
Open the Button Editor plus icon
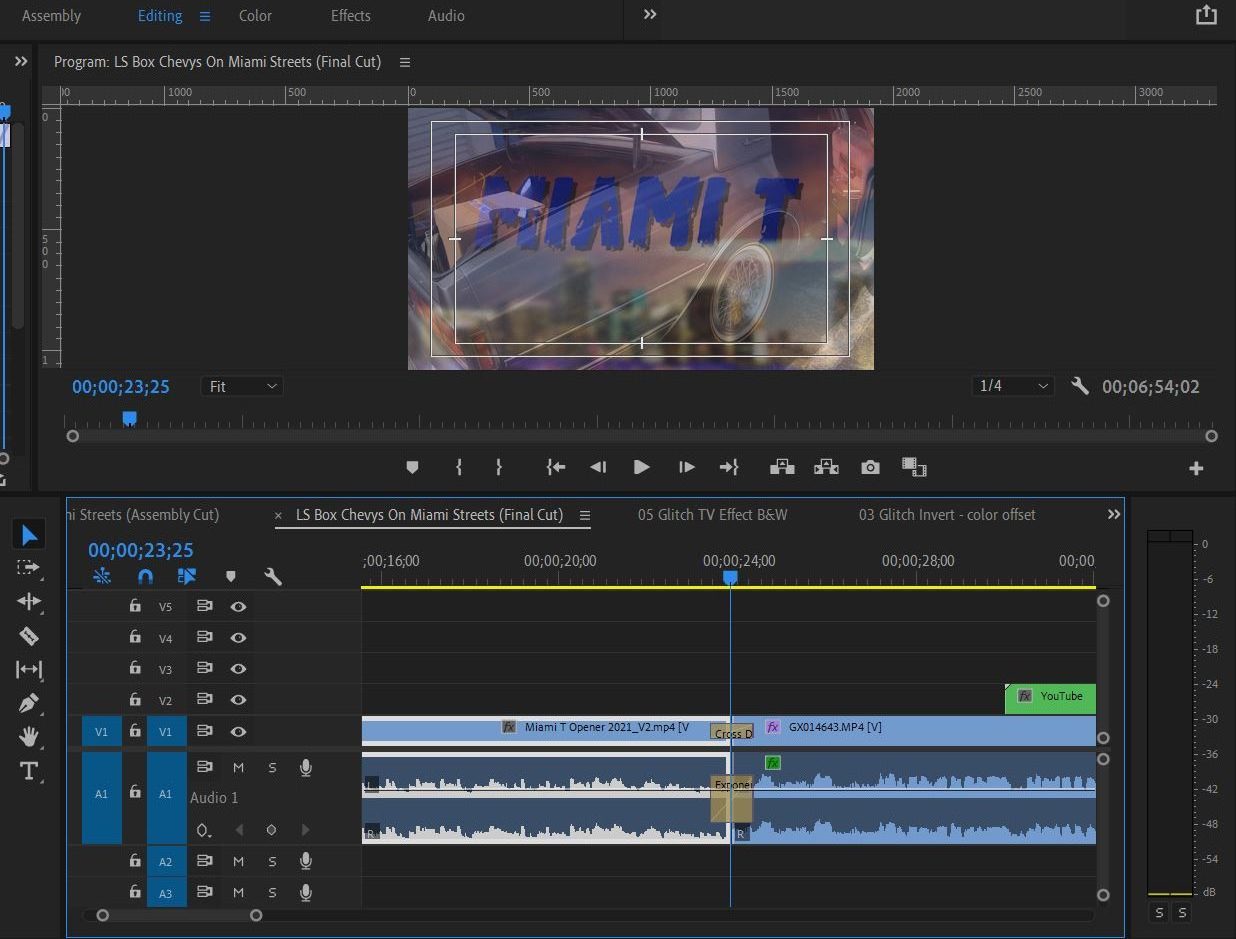pos(1196,468)
